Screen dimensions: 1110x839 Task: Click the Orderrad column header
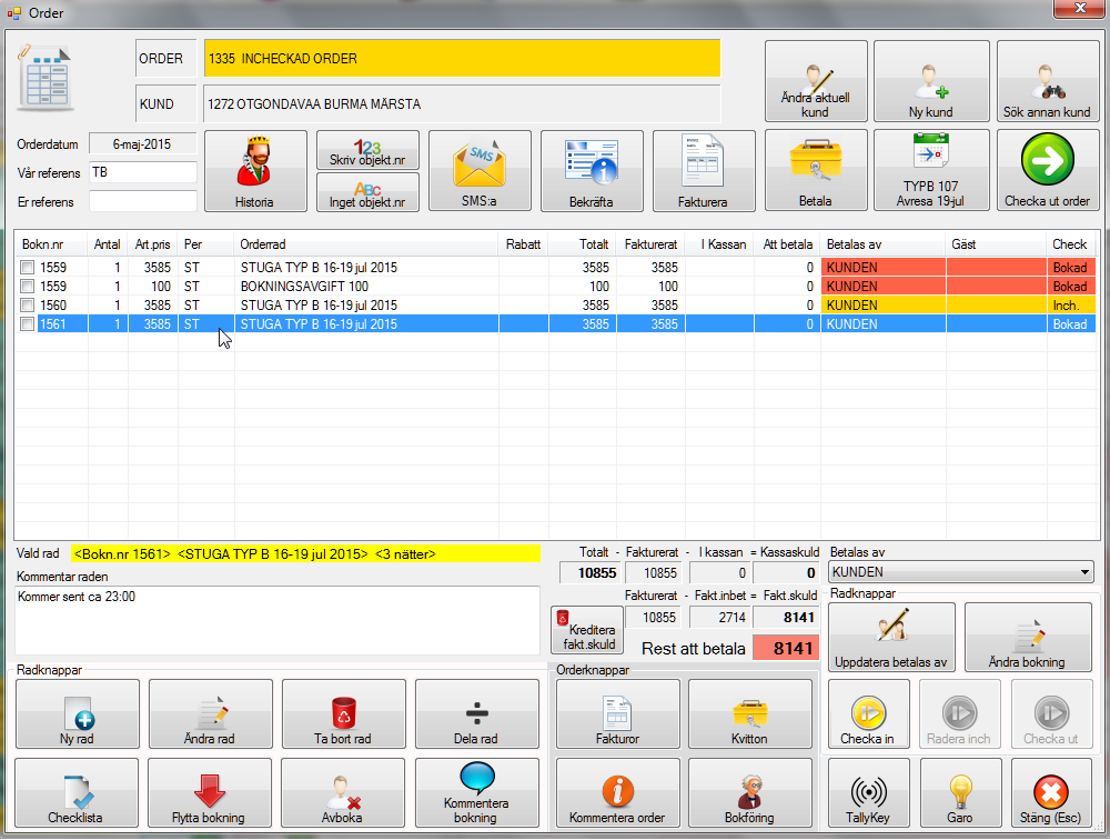point(366,244)
